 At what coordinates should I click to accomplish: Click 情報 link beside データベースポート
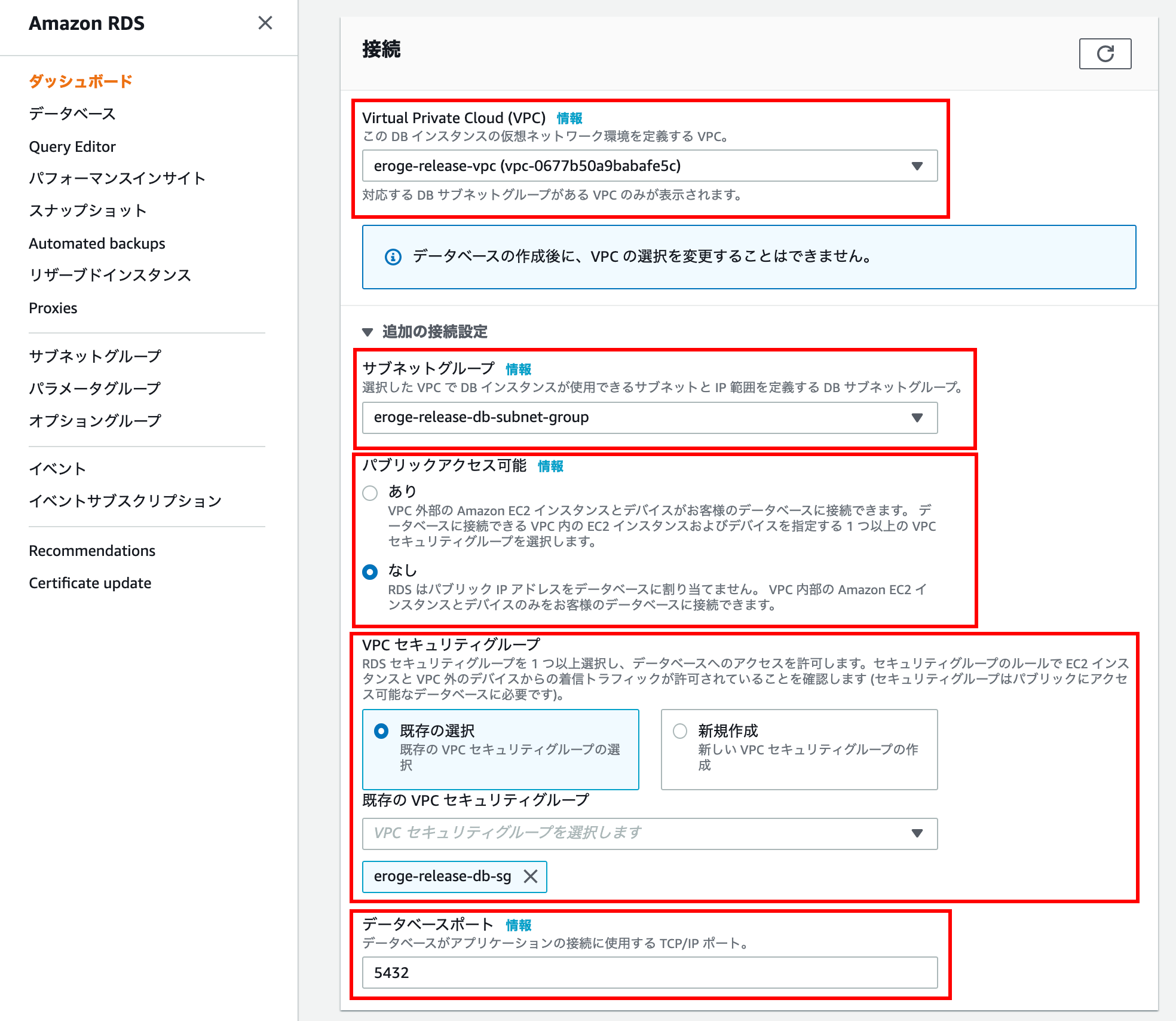pyautogui.click(x=518, y=925)
